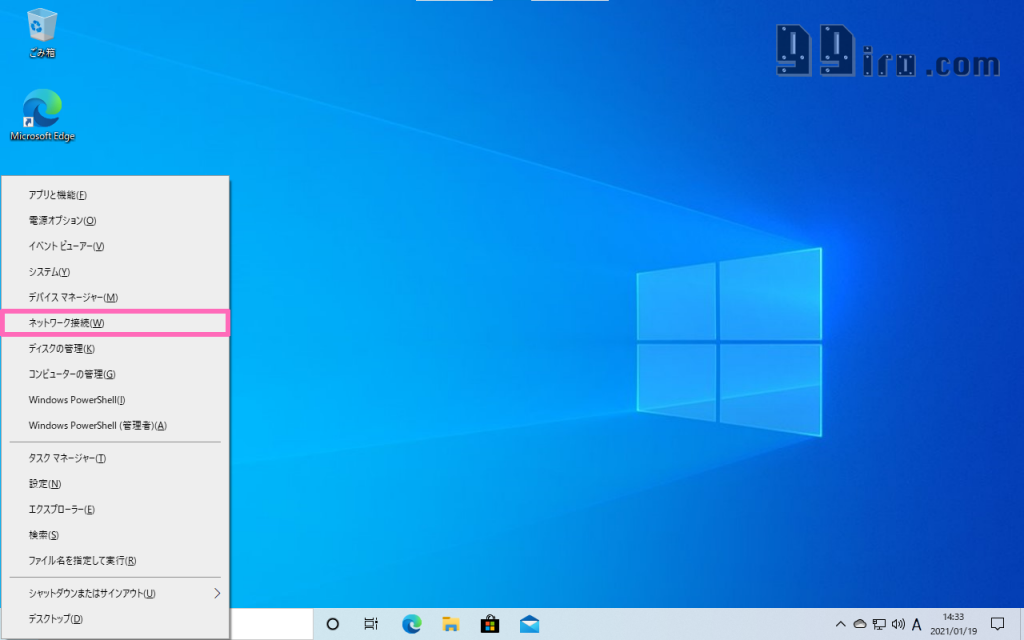Click the OneDrive cloud tray icon
The image size is (1024, 640).
tap(859, 624)
